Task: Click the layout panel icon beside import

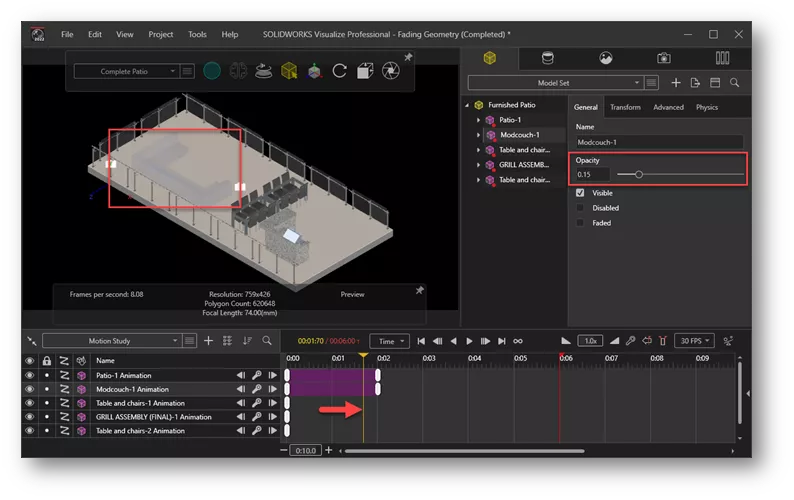Action: tap(715, 83)
